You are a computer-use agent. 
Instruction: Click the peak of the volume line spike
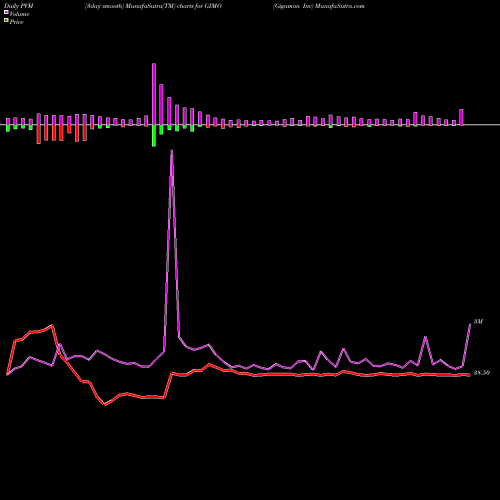(x=172, y=151)
